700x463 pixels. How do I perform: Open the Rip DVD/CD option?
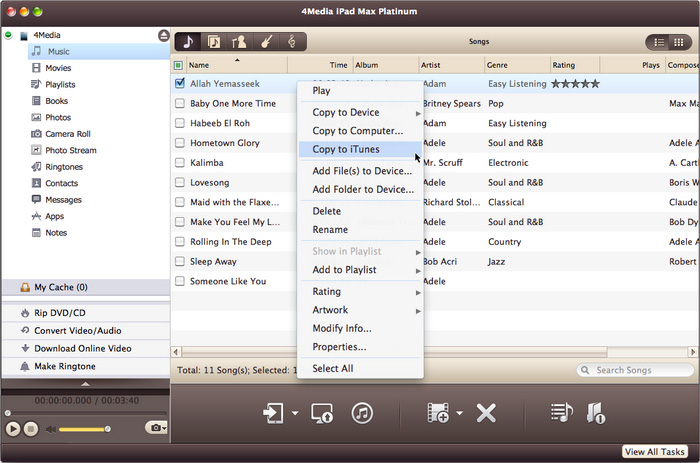click(x=59, y=313)
